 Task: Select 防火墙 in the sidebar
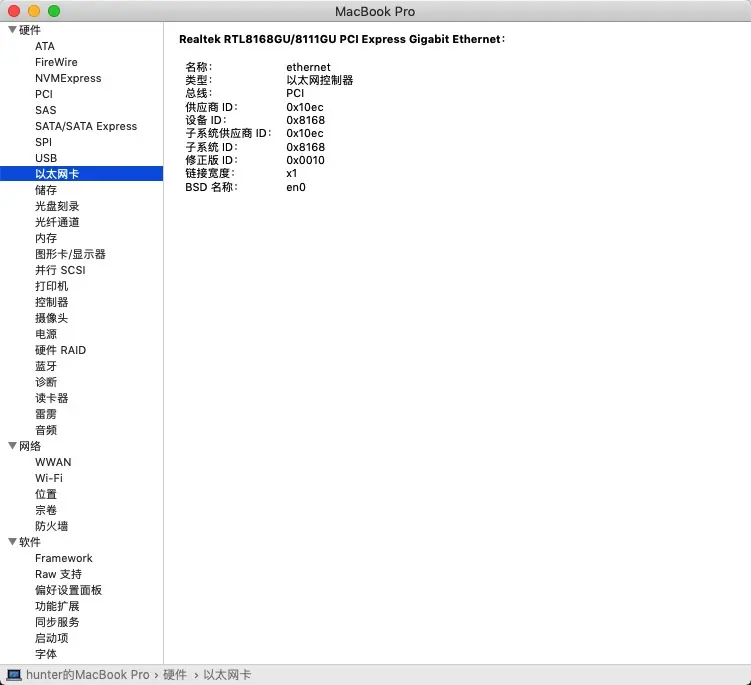(x=51, y=526)
